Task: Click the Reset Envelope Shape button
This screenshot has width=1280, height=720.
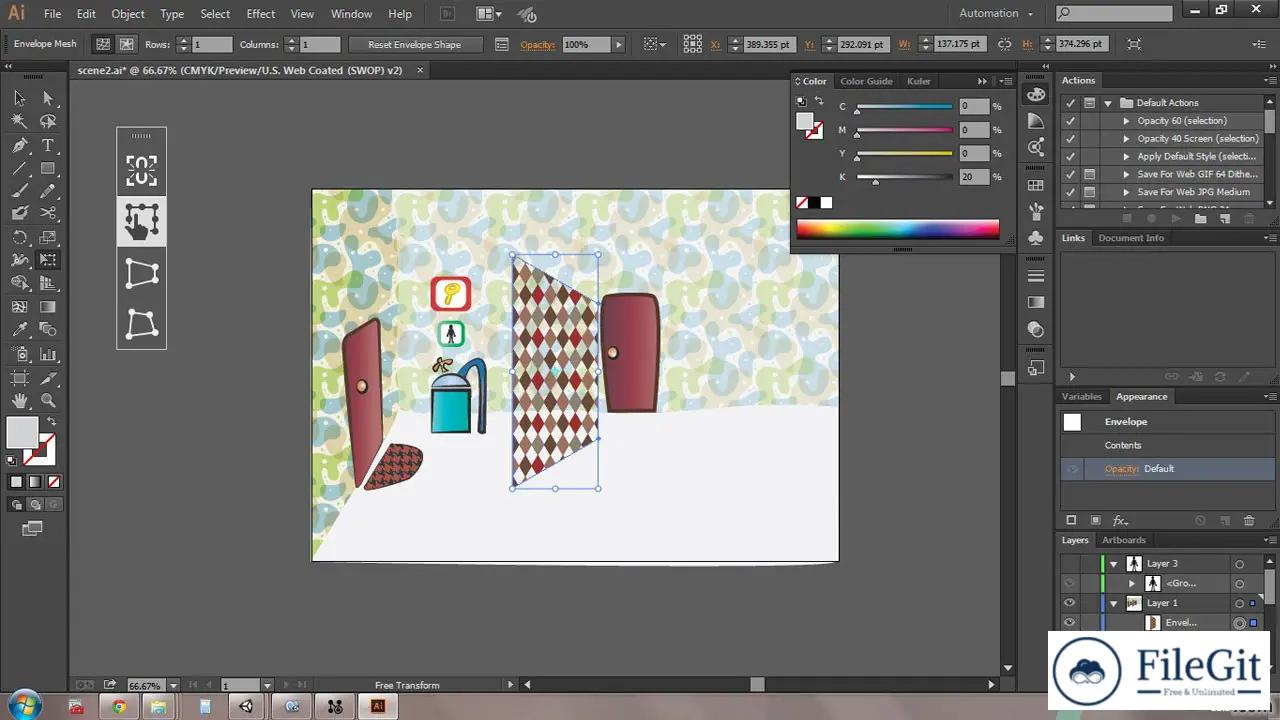Action: pyautogui.click(x=414, y=45)
